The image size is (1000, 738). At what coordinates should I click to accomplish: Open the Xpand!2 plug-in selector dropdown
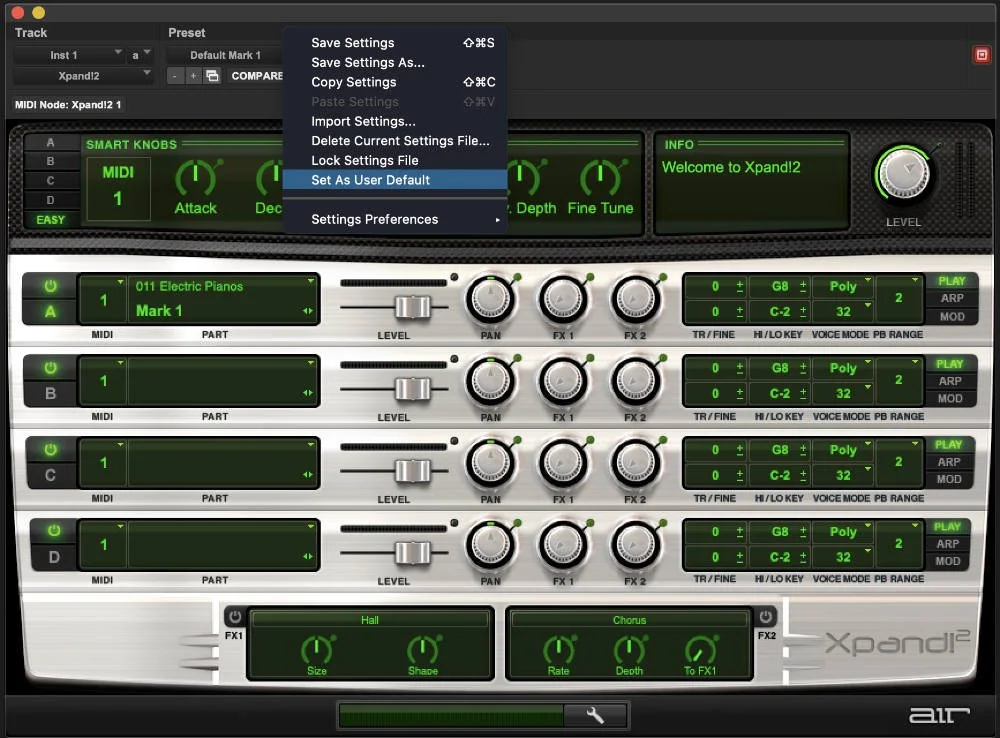[x=83, y=76]
